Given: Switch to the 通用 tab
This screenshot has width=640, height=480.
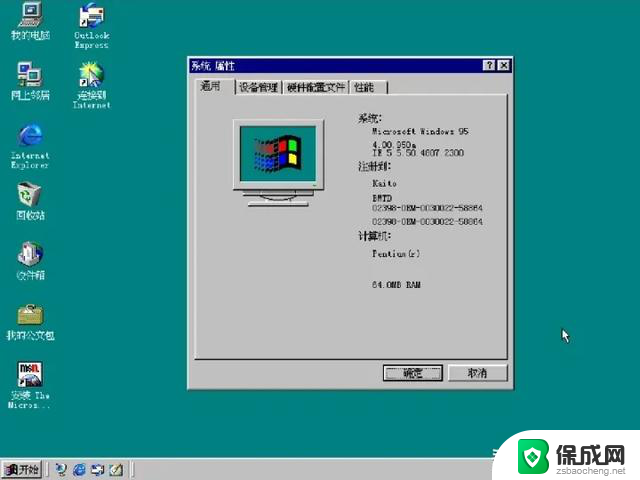Looking at the screenshot, I should tap(214, 87).
